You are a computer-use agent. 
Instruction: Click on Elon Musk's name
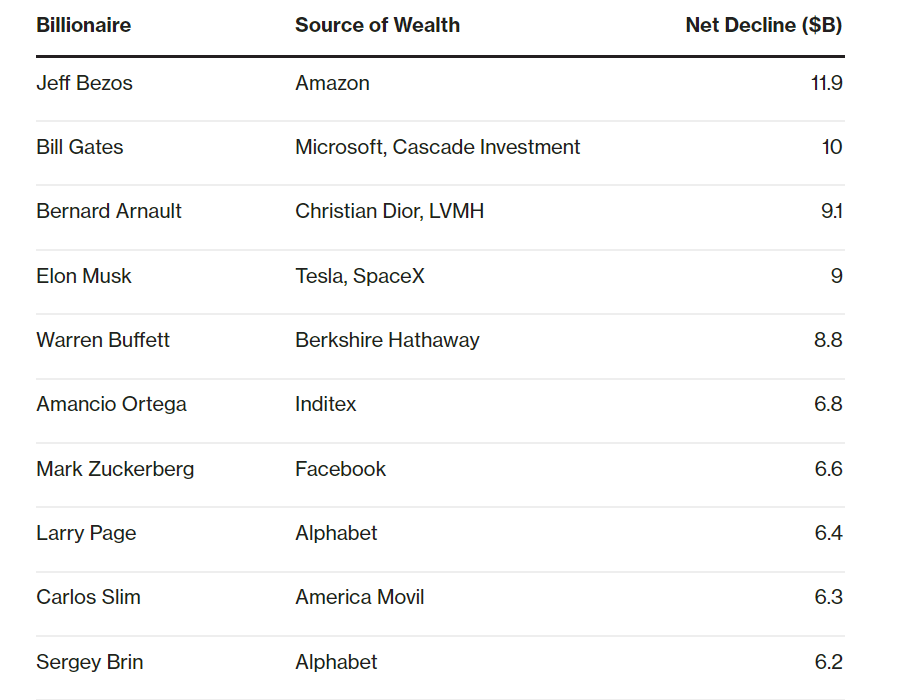pos(84,276)
